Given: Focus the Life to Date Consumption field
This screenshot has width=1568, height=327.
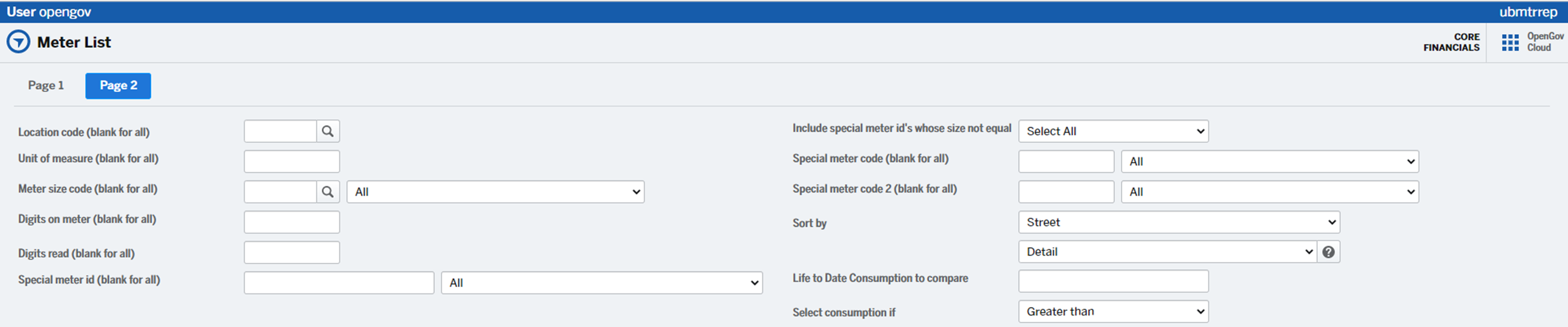Looking at the screenshot, I should [x=1113, y=281].
